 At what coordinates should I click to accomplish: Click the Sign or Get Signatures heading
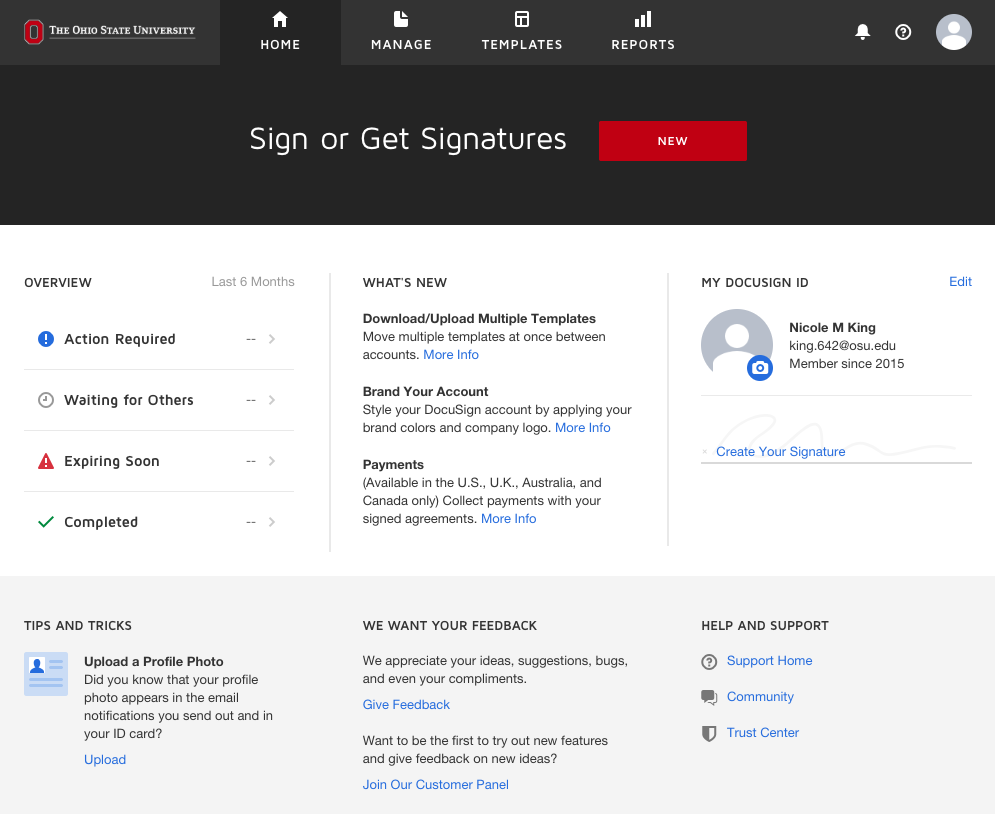click(x=407, y=139)
